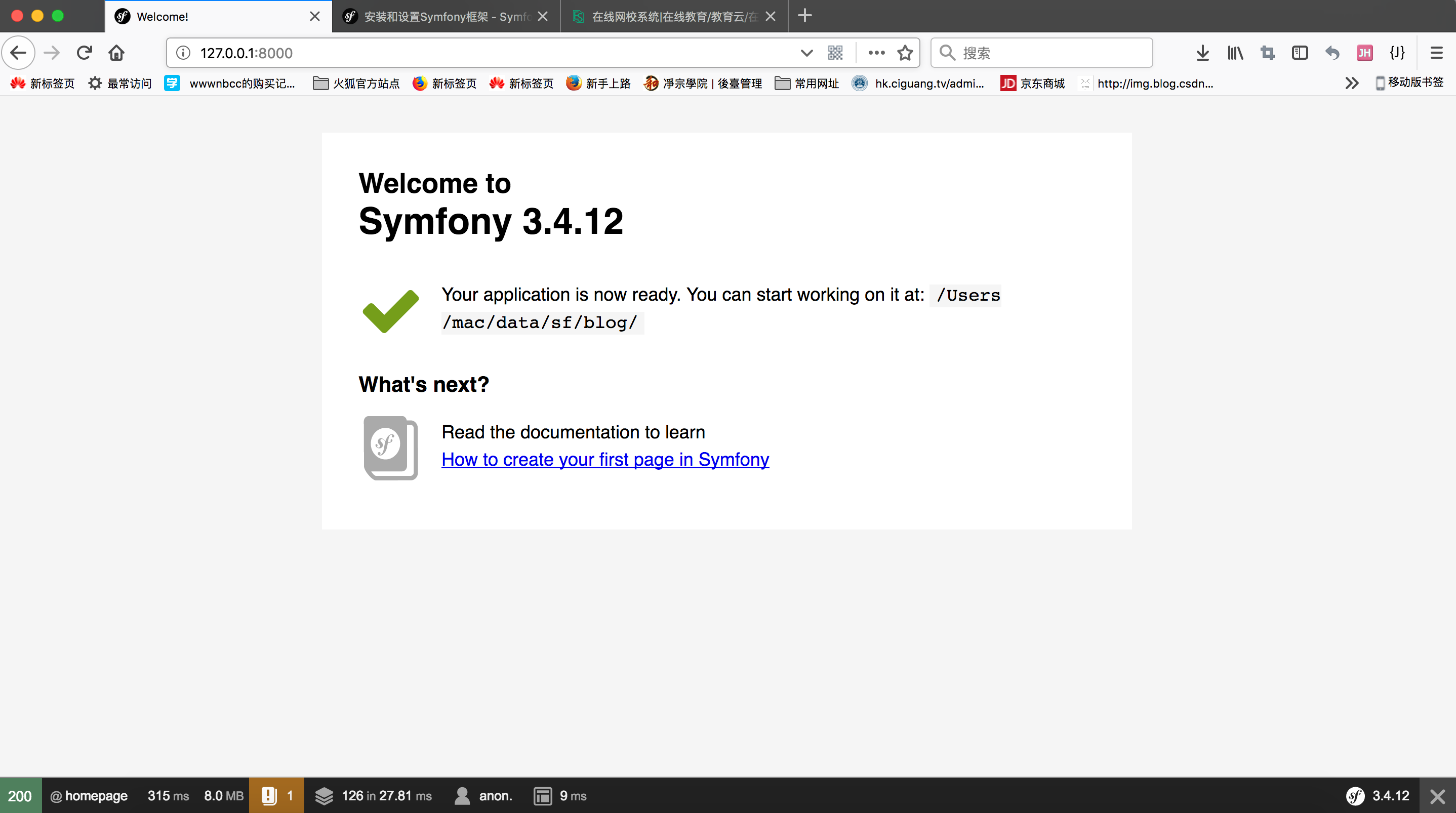Viewport: 1456px width, 813px height.
Task: Close the Welcome! tab
Action: pos(315,16)
